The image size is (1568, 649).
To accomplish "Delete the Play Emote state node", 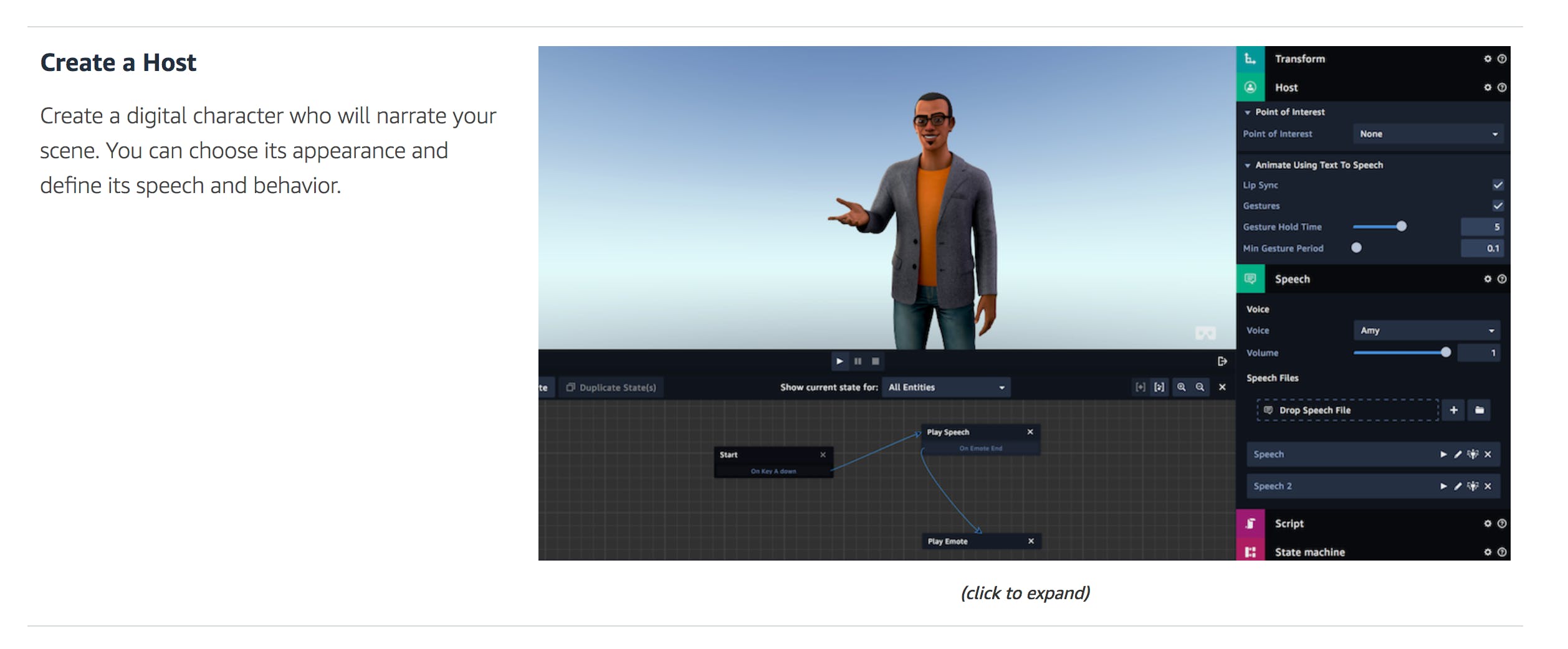I will pyautogui.click(x=1031, y=541).
